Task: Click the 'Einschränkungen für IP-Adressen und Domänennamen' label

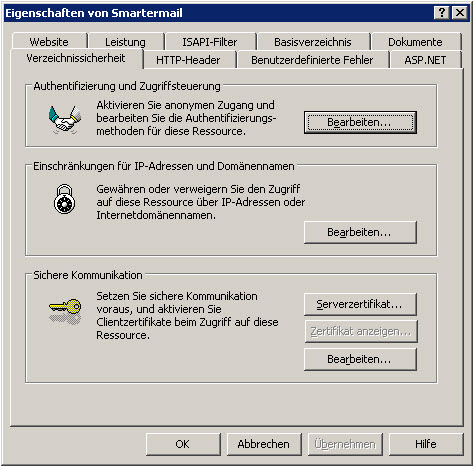Action: [x=164, y=166]
